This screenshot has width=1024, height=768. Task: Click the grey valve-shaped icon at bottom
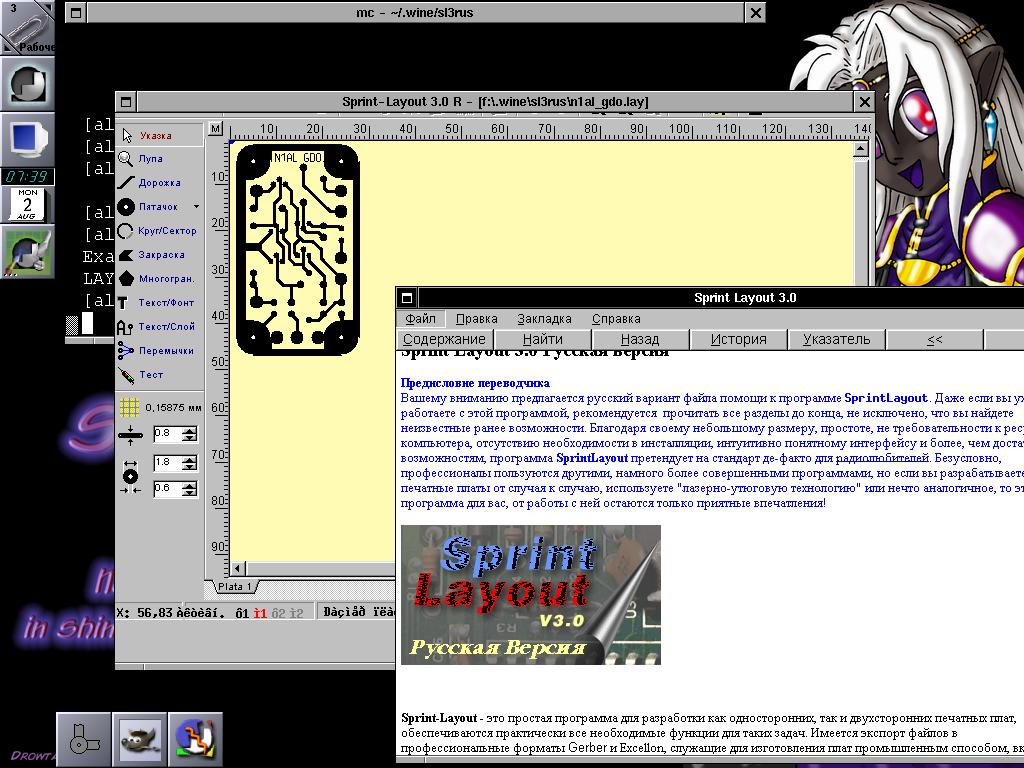84,739
